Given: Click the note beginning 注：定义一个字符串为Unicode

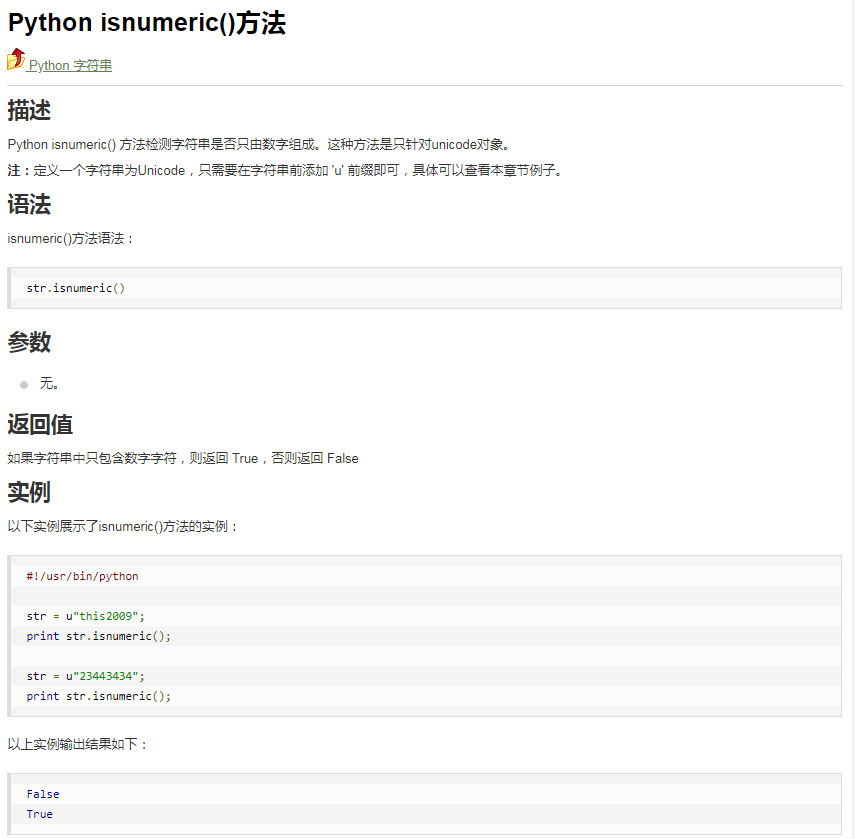Looking at the screenshot, I should click(x=285, y=171).
